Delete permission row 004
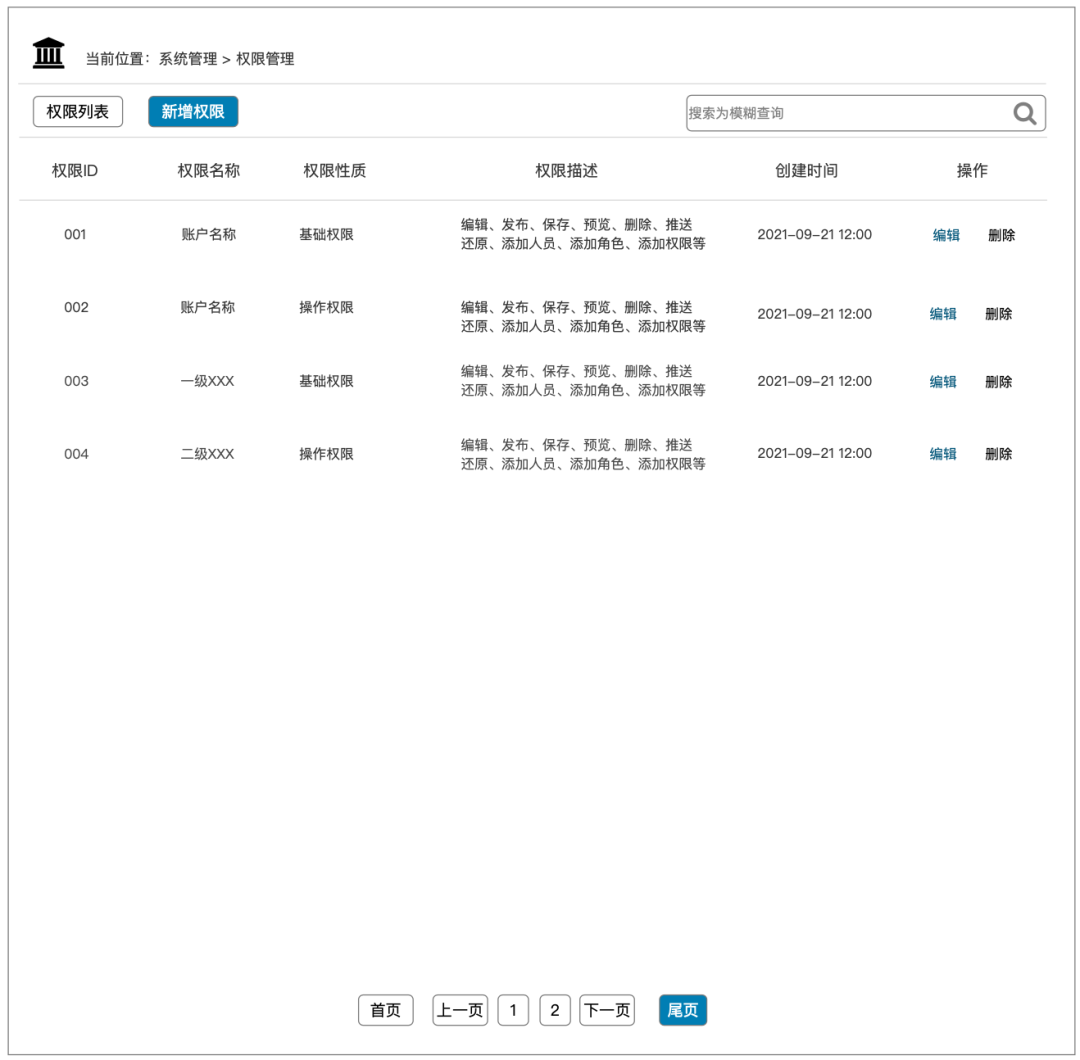 (999, 454)
